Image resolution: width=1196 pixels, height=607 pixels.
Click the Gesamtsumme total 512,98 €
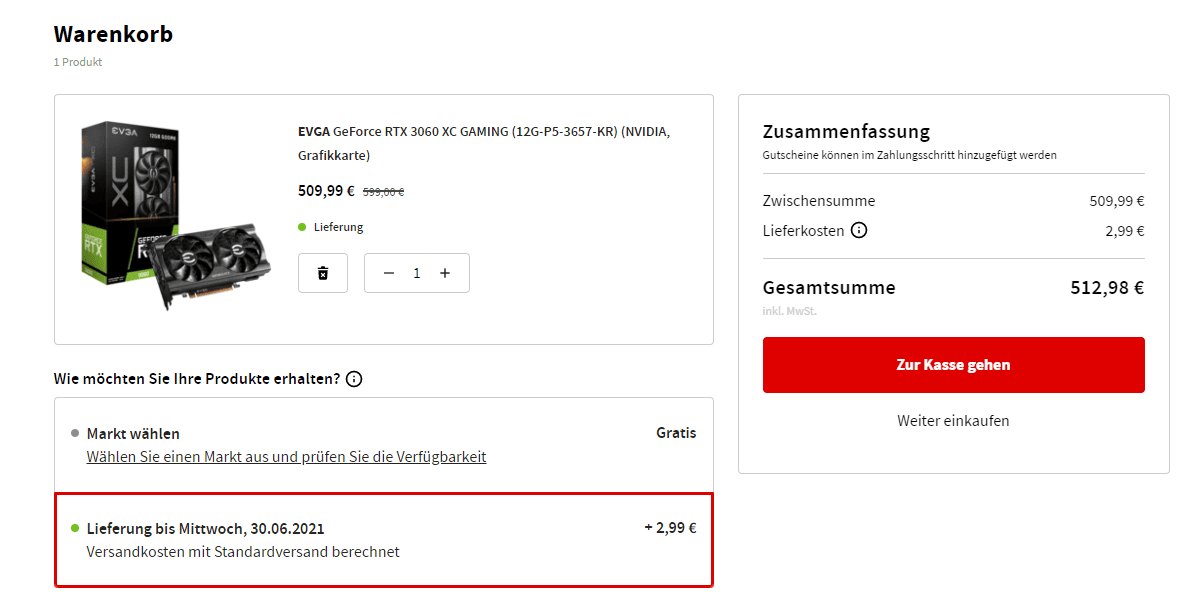coord(1107,287)
